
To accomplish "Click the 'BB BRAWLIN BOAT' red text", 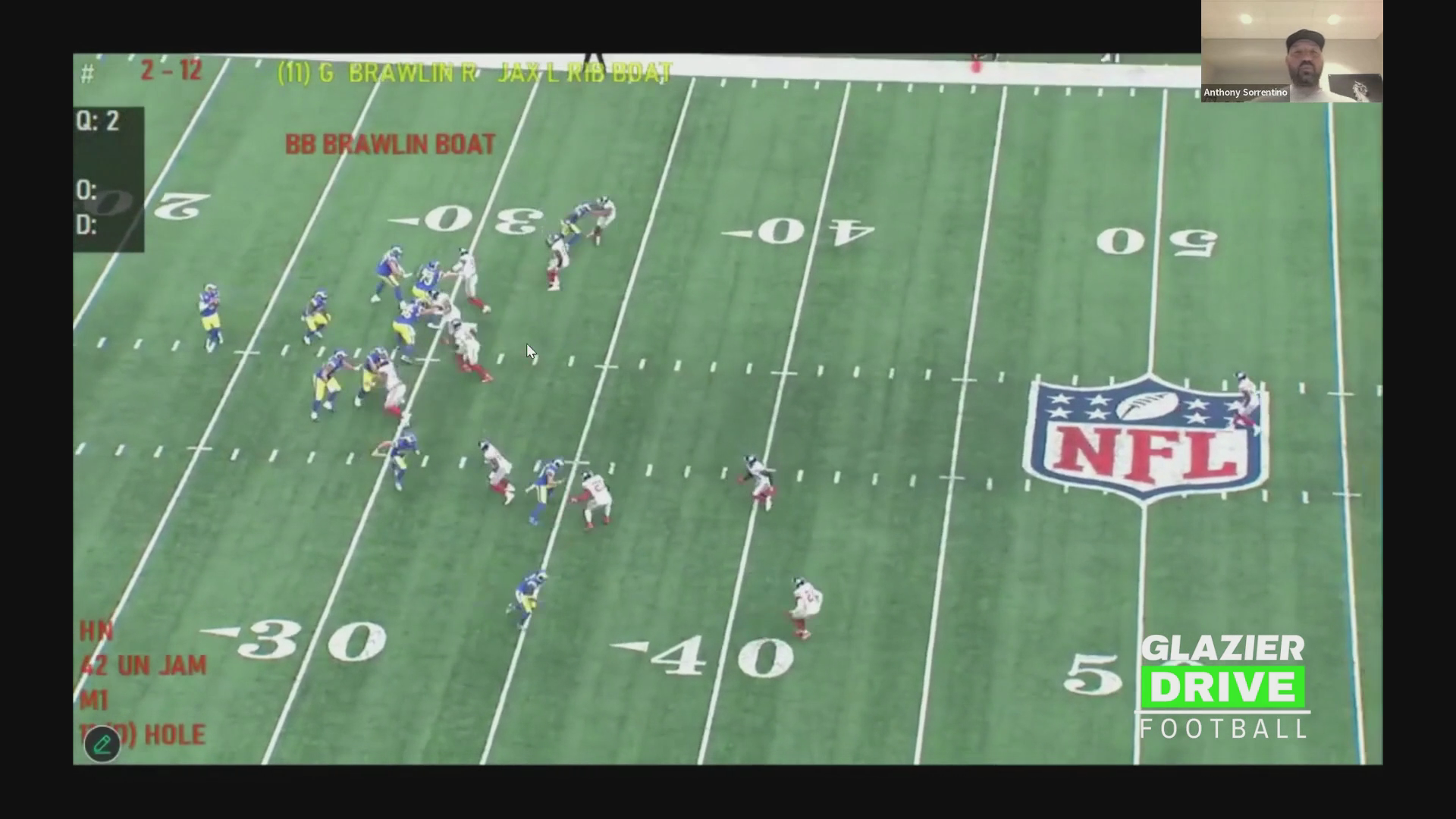I will (x=390, y=144).
